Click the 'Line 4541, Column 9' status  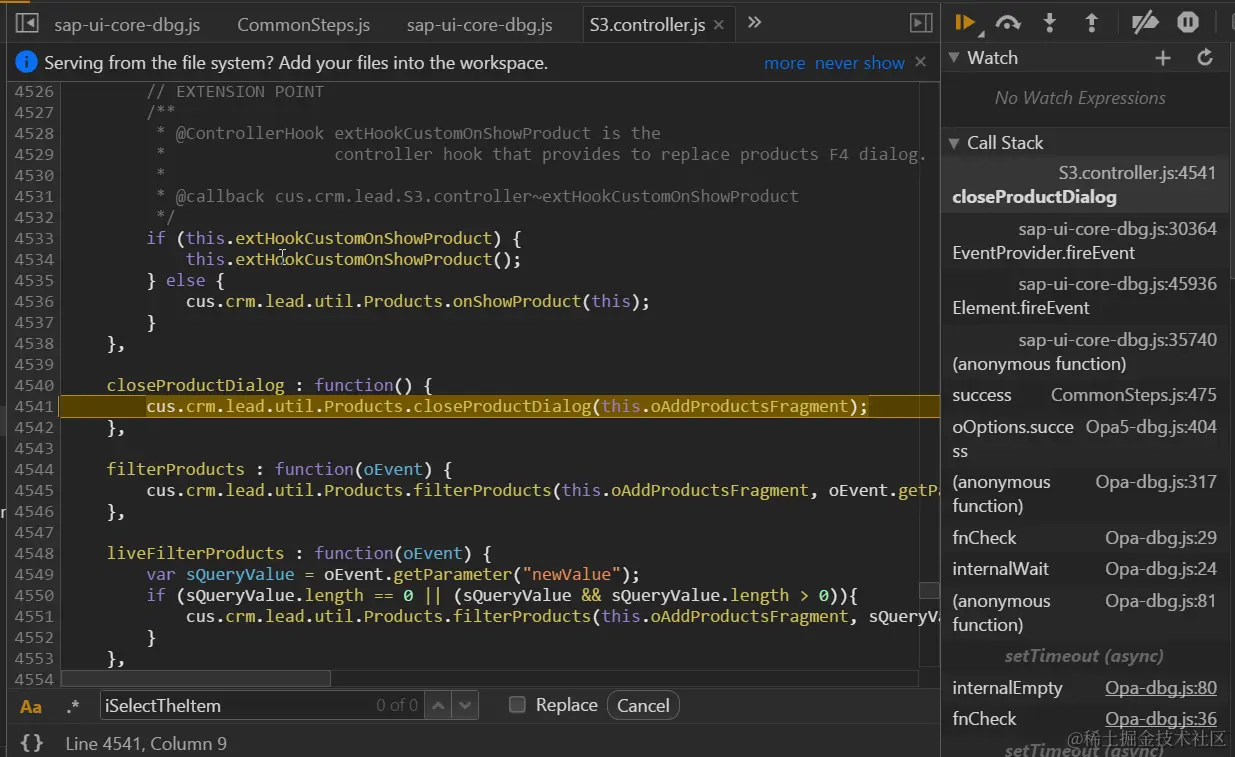(x=146, y=743)
